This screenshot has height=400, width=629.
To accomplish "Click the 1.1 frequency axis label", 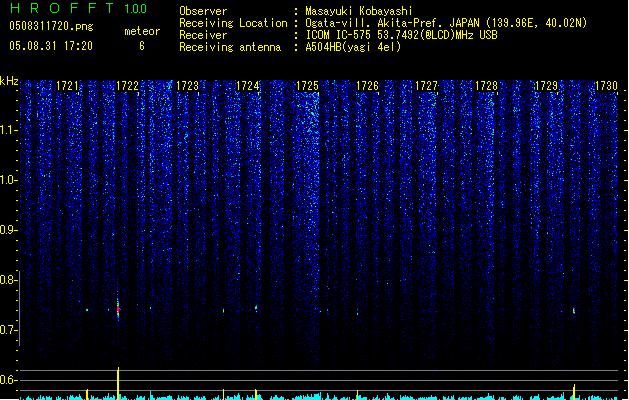I will click(8, 130).
